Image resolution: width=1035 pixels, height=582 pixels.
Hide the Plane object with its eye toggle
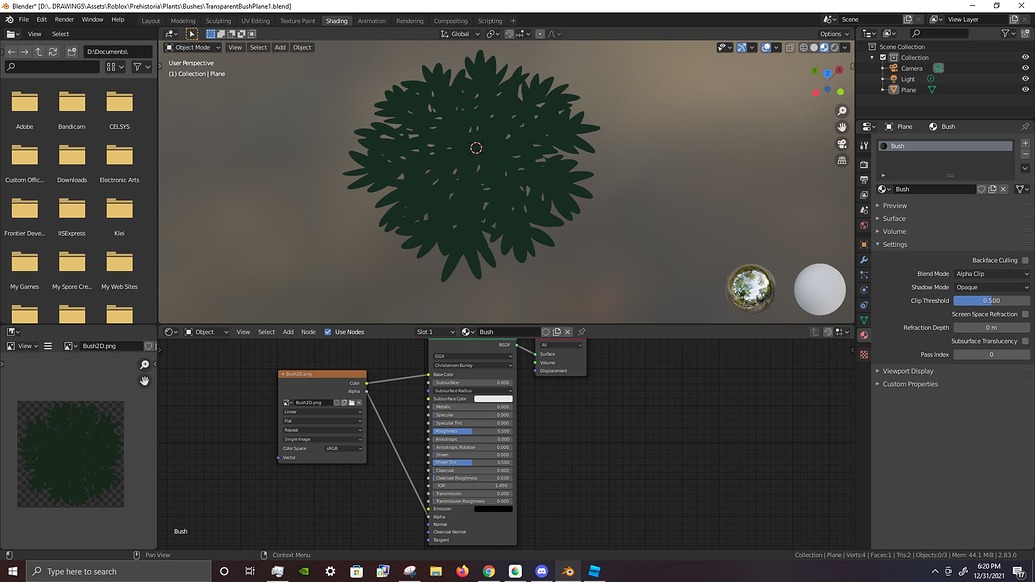[x=1025, y=90]
